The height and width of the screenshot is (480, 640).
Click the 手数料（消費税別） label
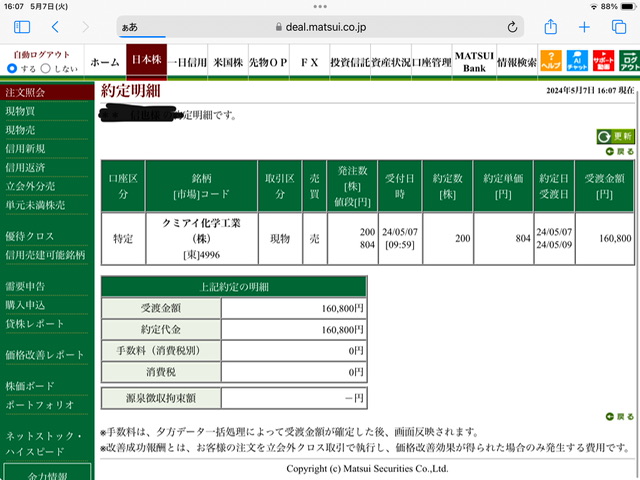161,351
